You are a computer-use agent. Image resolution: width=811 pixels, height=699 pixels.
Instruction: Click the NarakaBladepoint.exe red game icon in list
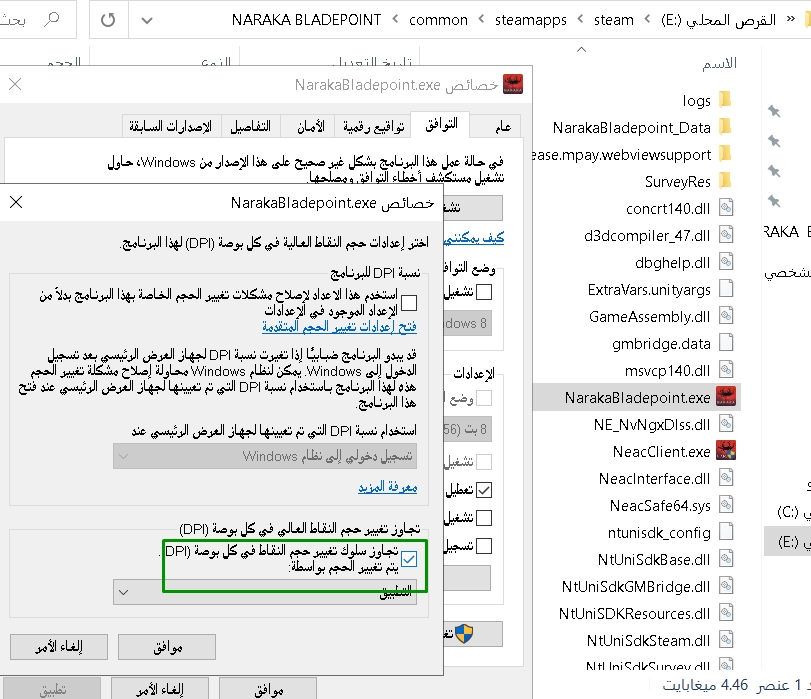(x=726, y=397)
